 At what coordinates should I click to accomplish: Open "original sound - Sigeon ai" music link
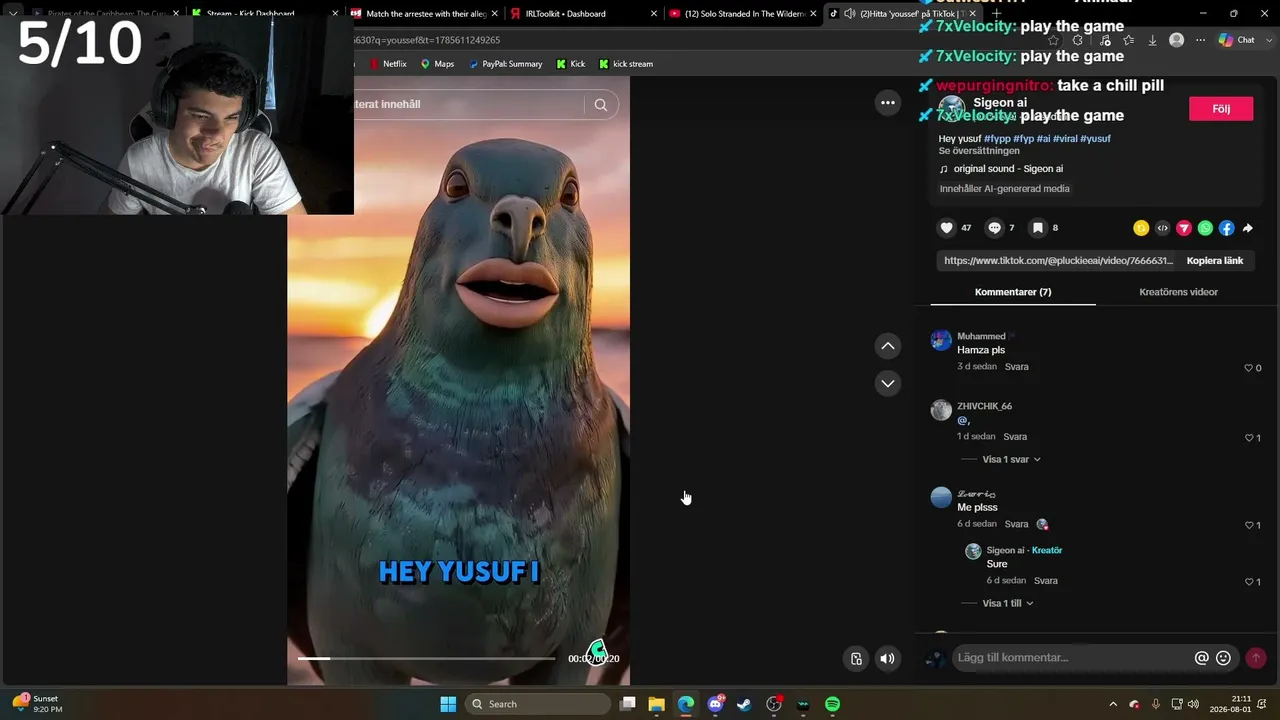pos(1008,169)
